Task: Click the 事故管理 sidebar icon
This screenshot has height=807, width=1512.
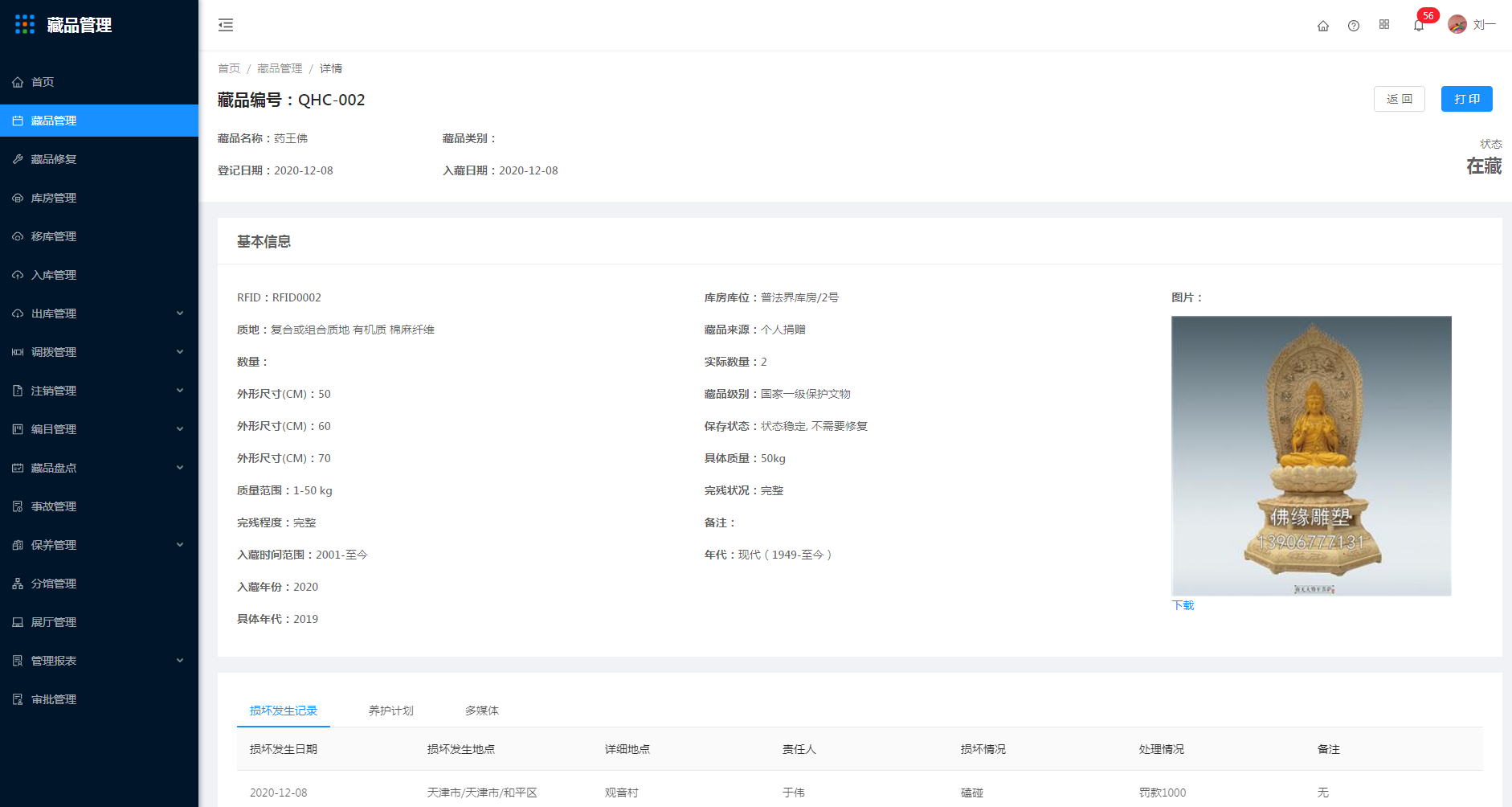Action: pos(18,506)
